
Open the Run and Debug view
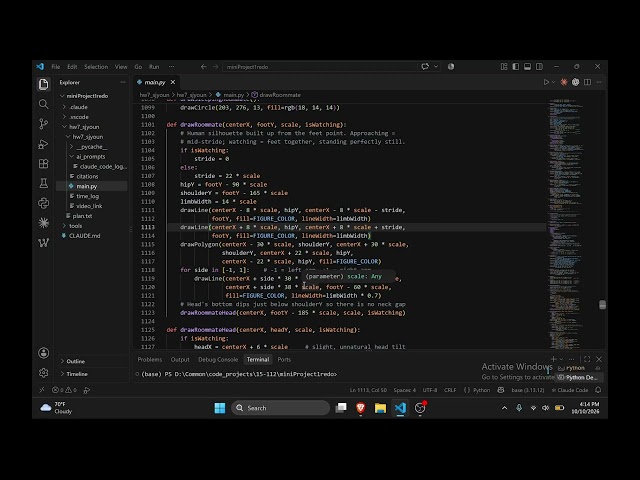(43, 144)
